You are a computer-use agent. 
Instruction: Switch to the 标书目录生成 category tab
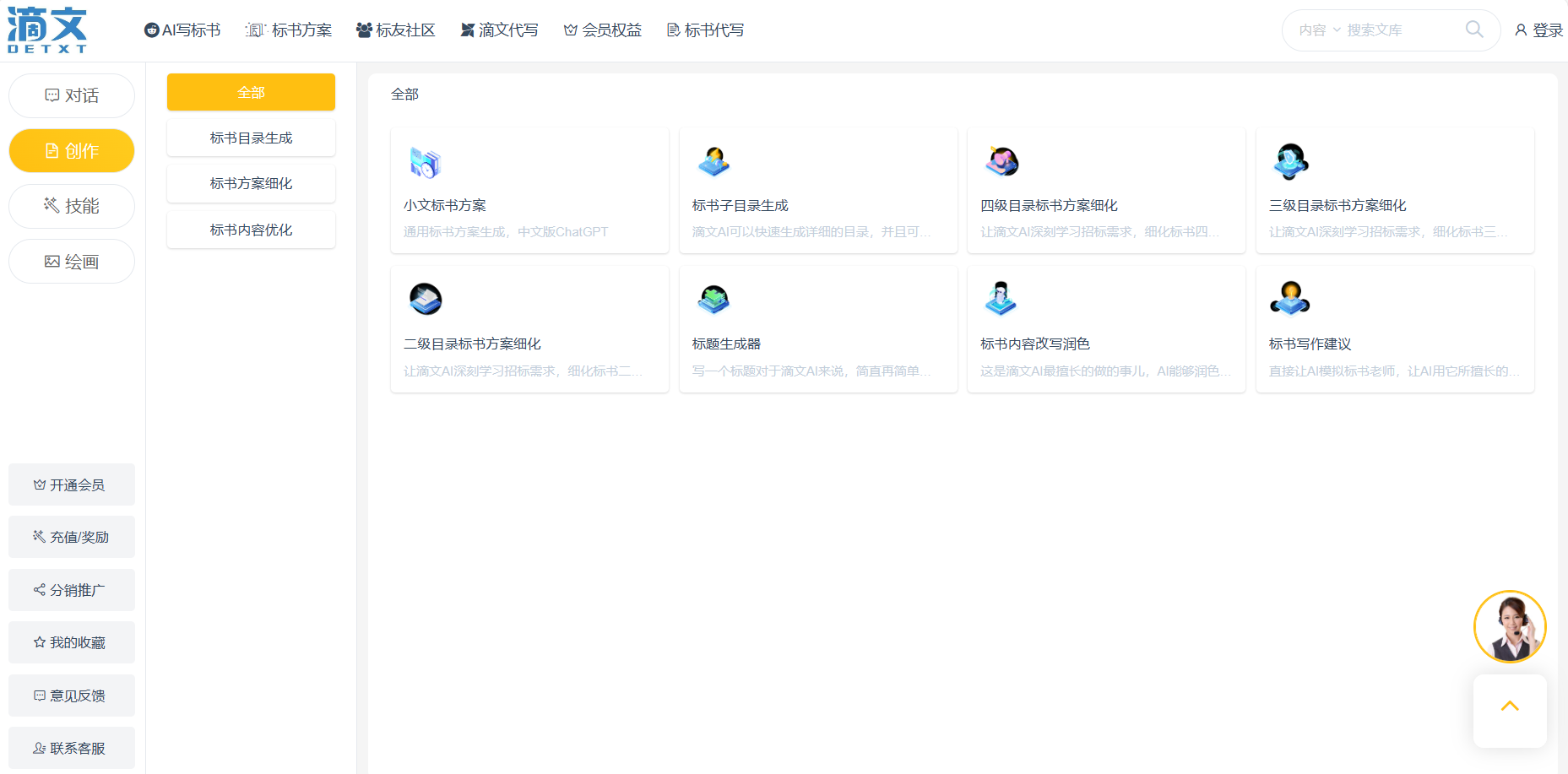click(251, 137)
